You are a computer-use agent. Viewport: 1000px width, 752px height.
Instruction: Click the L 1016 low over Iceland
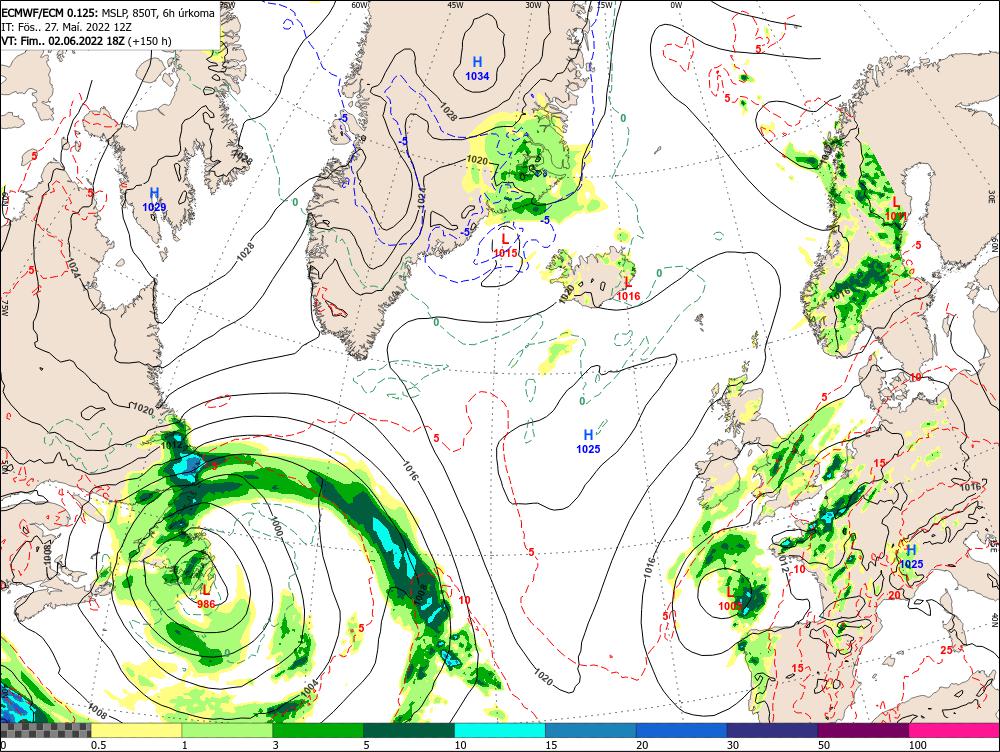628,289
